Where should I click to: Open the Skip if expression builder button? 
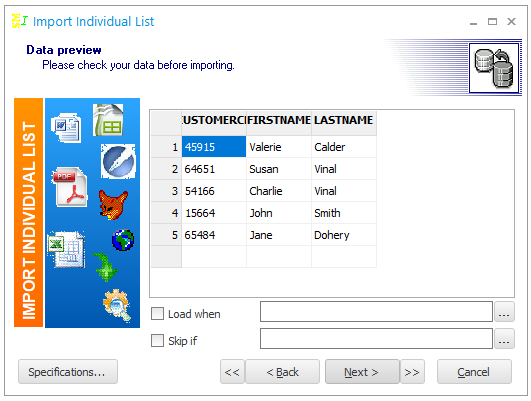tap(504, 338)
